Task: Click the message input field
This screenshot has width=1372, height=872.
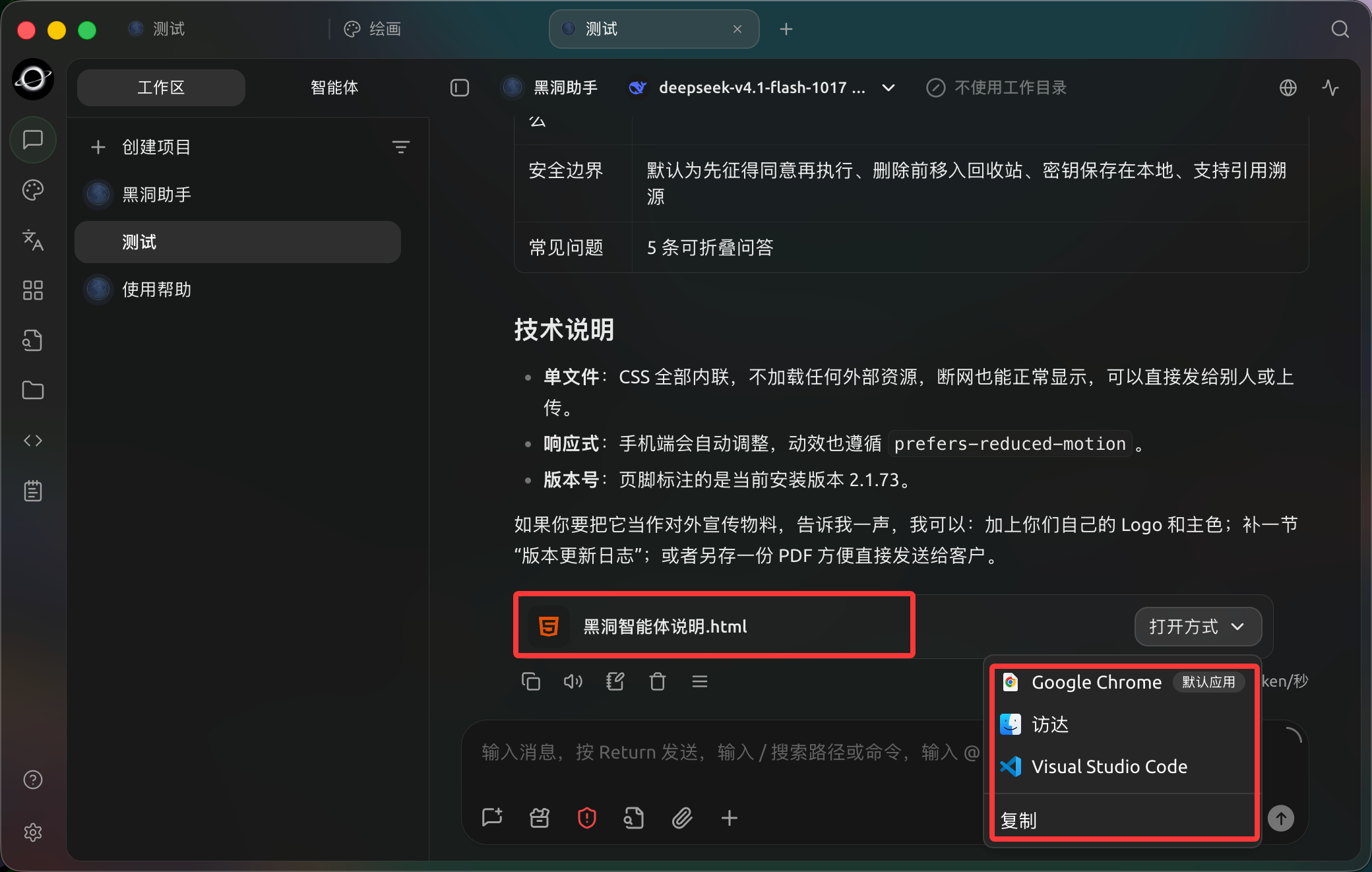Action: coord(729,753)
